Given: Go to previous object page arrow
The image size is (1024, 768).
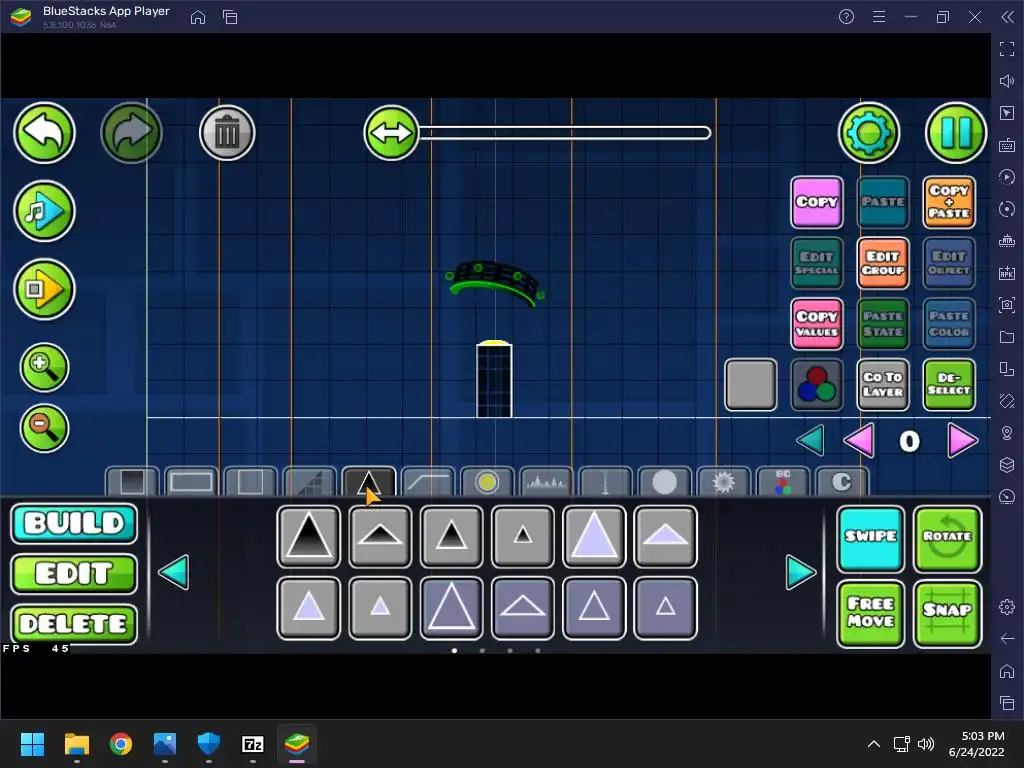Looking at the screenshot, I should coord(174,573).
